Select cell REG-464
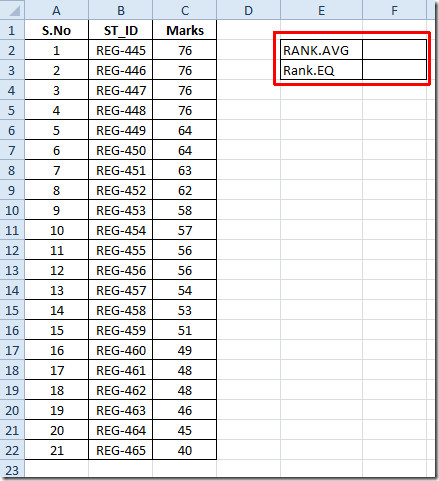Image resolution: width=439 pixels, height=481 pixels. [x=120, y=430]
